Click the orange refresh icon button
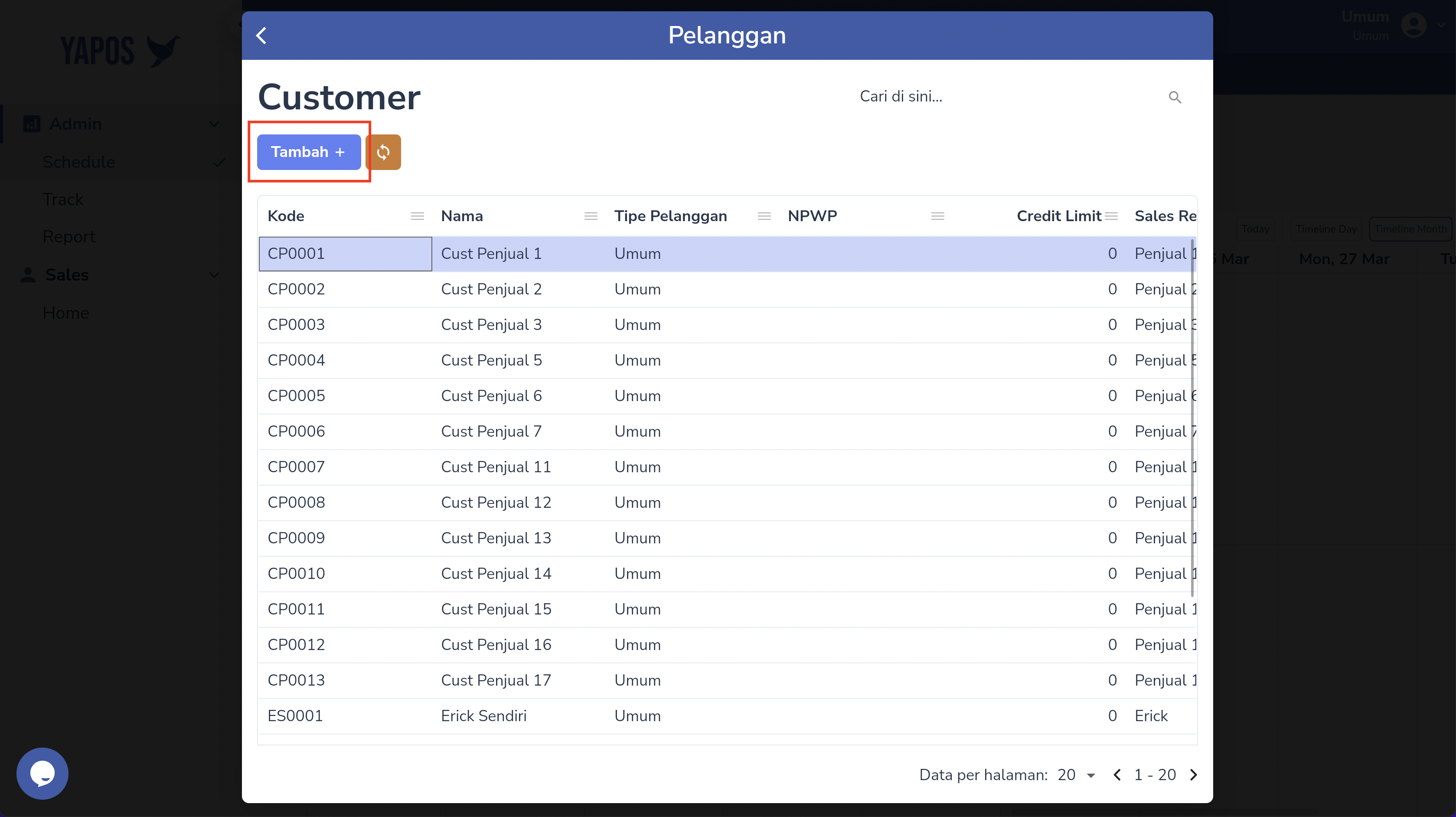The width and height of the screenshot is (1456, 817). [384, 152]
